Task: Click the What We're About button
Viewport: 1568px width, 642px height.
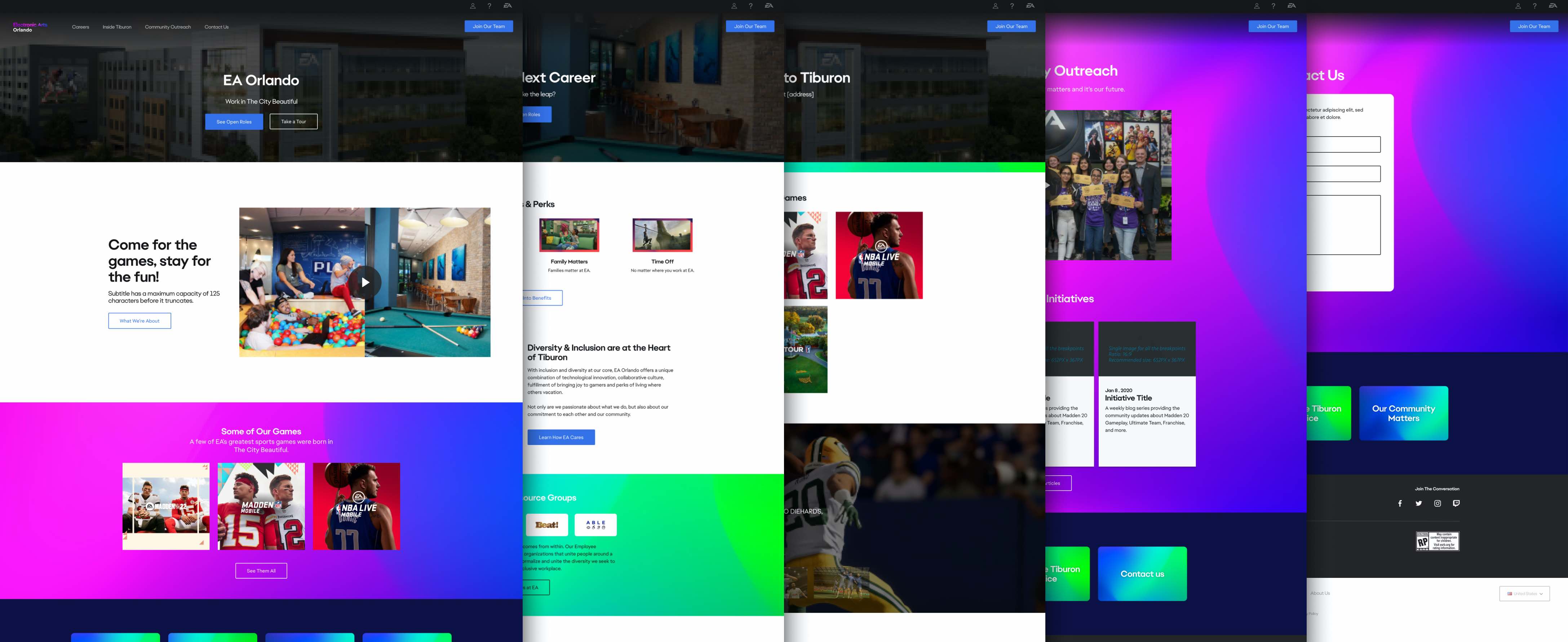Action: click(139, 321)
